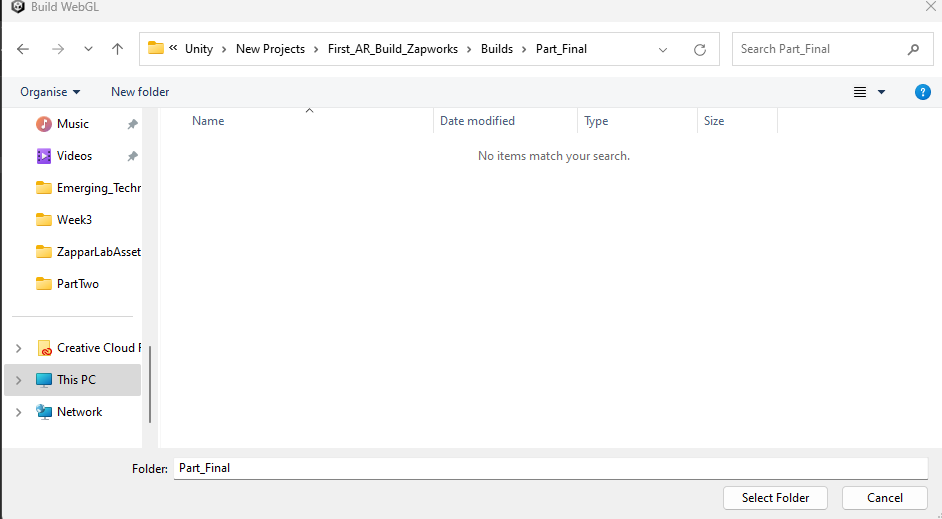Open the Help question mark icon

923,92
